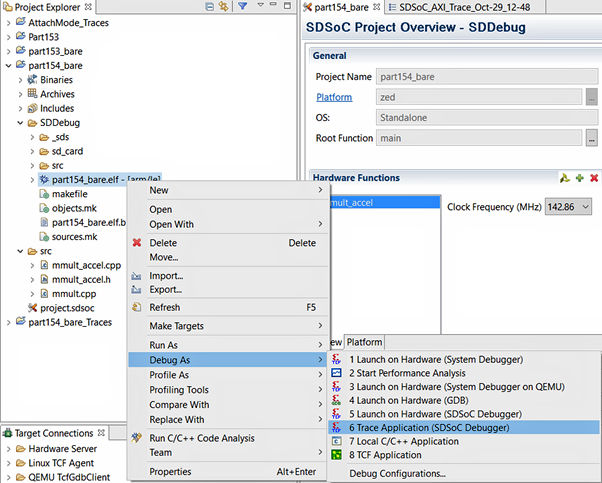Click red X to remove hardware function
The height and width of the screenshot is (483, 602).
coord(594,178)
